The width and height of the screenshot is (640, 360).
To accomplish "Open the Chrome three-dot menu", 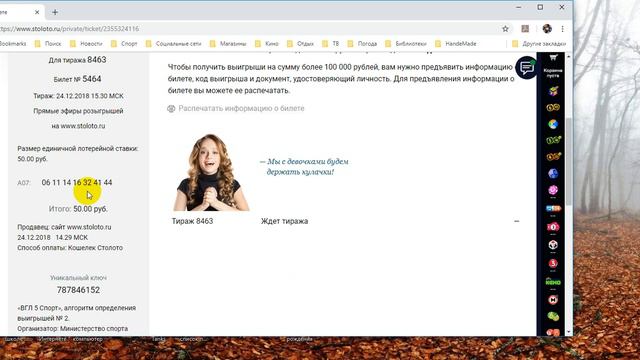I will pyautogui.click(x=562, y=29).
